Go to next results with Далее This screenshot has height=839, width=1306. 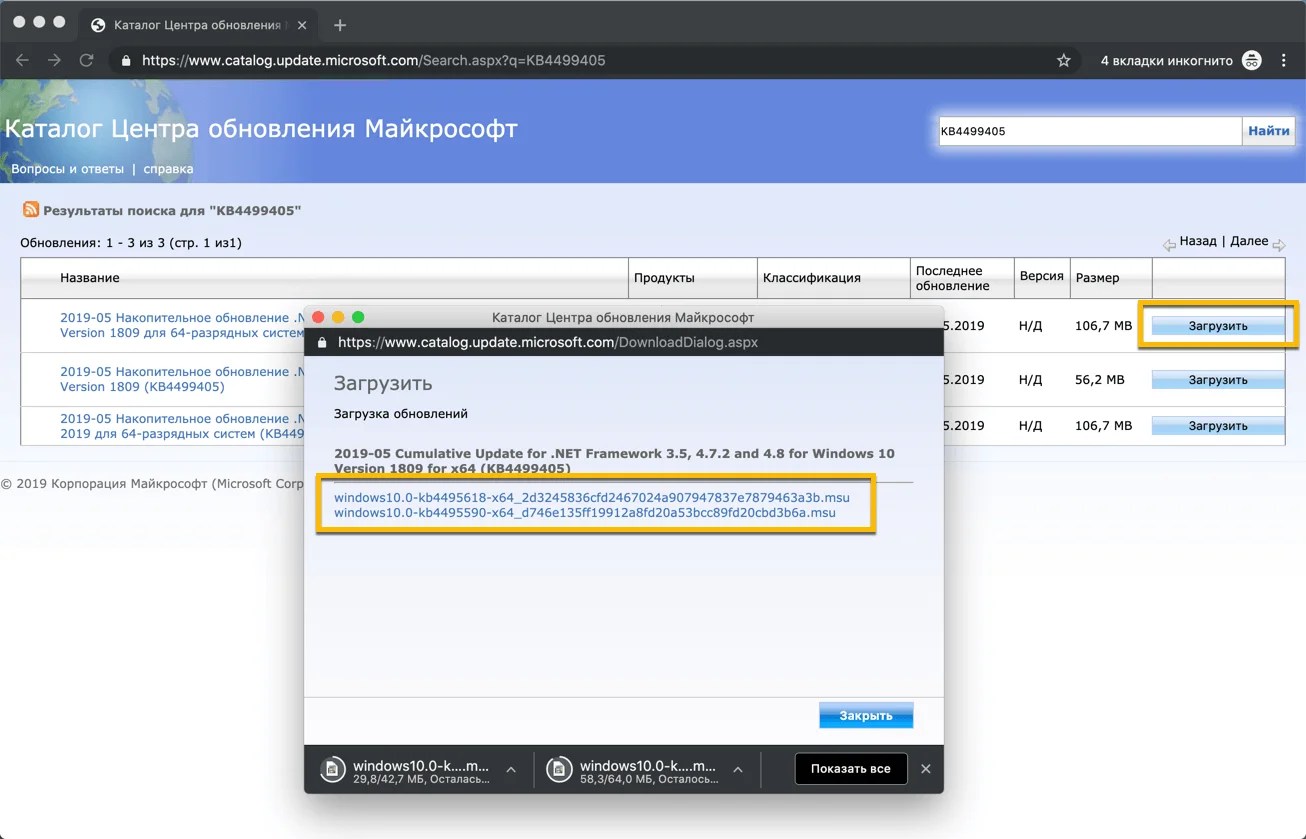(1249, 241)
